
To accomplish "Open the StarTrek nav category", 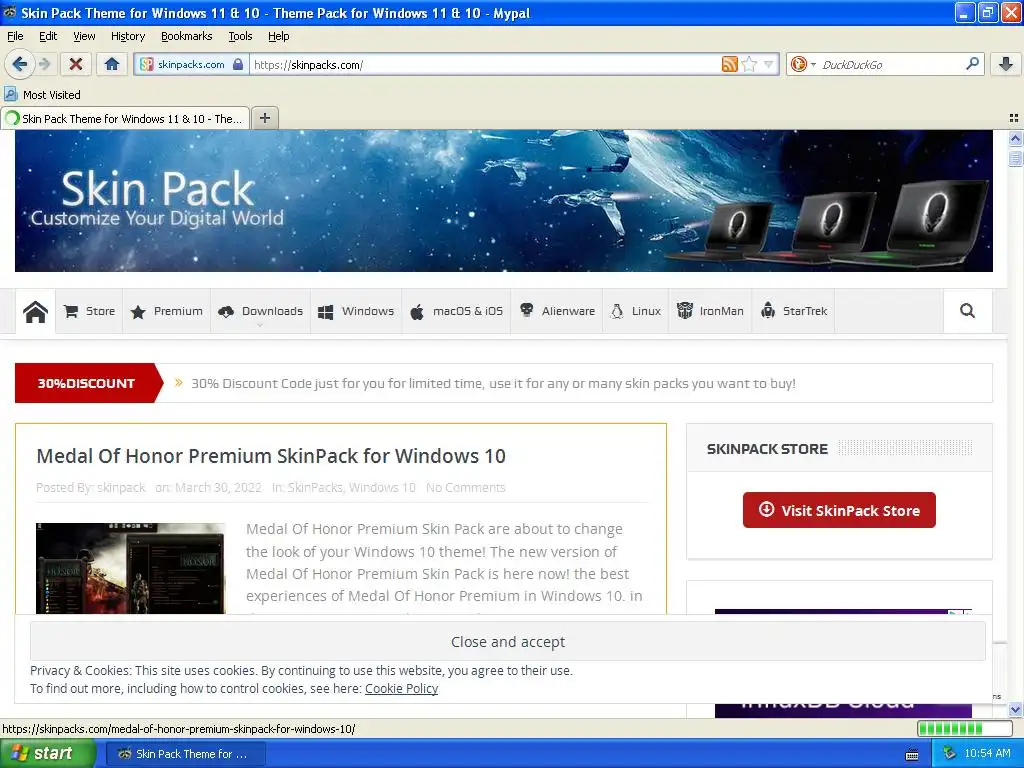I will point(793,312).
